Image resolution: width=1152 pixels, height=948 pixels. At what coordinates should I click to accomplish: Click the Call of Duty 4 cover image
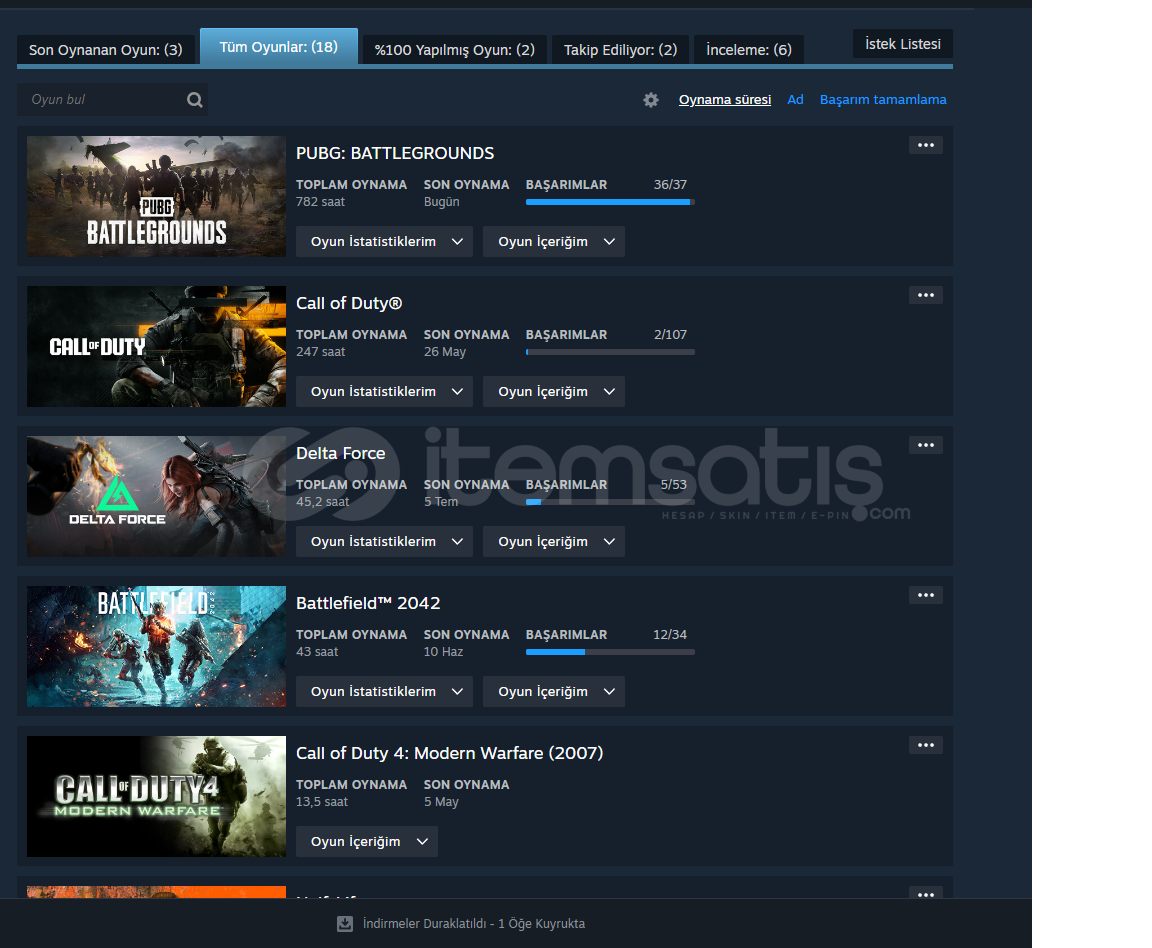point(156,796)
